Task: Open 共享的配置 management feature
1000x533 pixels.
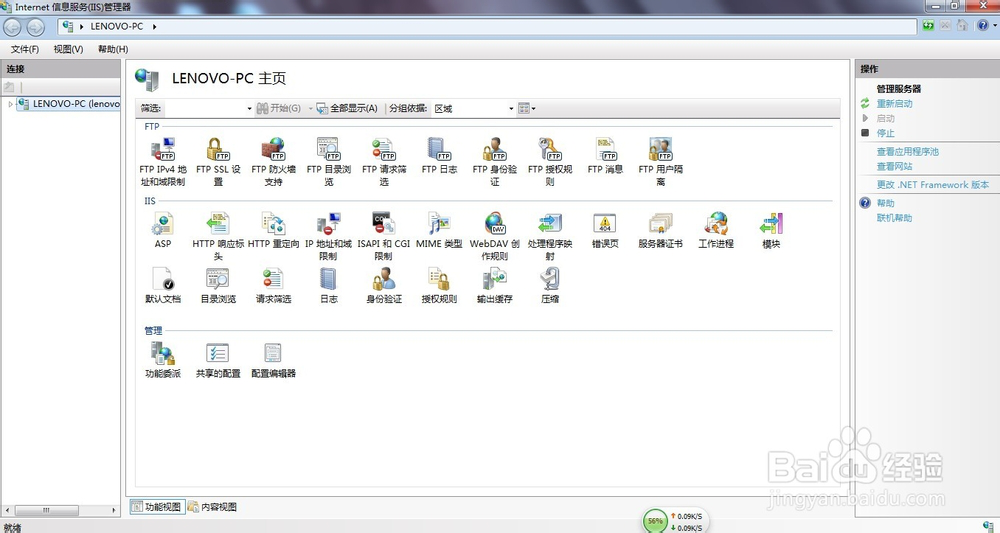Action: pyautogui.click(x=218, y=360)
